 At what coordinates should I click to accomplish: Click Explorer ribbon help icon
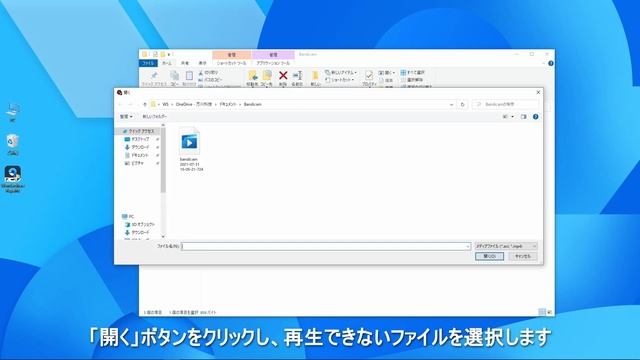pos(551,63)
